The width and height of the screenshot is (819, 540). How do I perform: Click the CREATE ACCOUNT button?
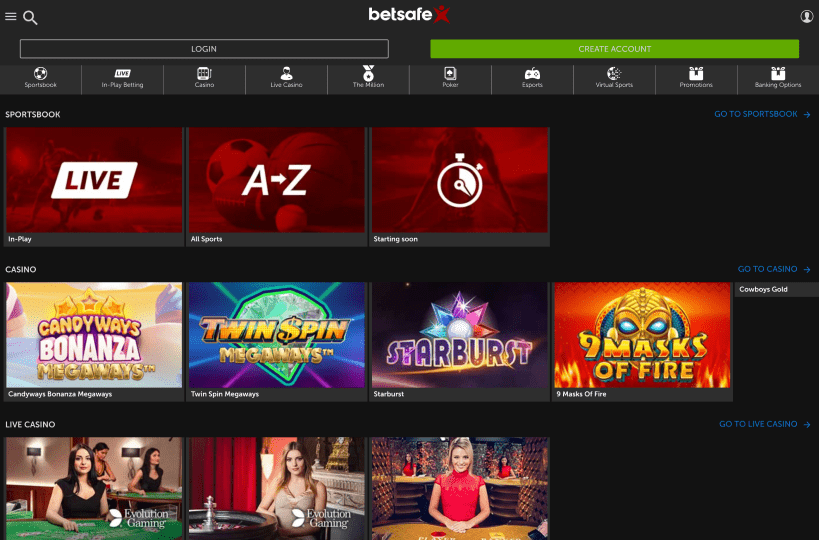(x=614, y=49)
